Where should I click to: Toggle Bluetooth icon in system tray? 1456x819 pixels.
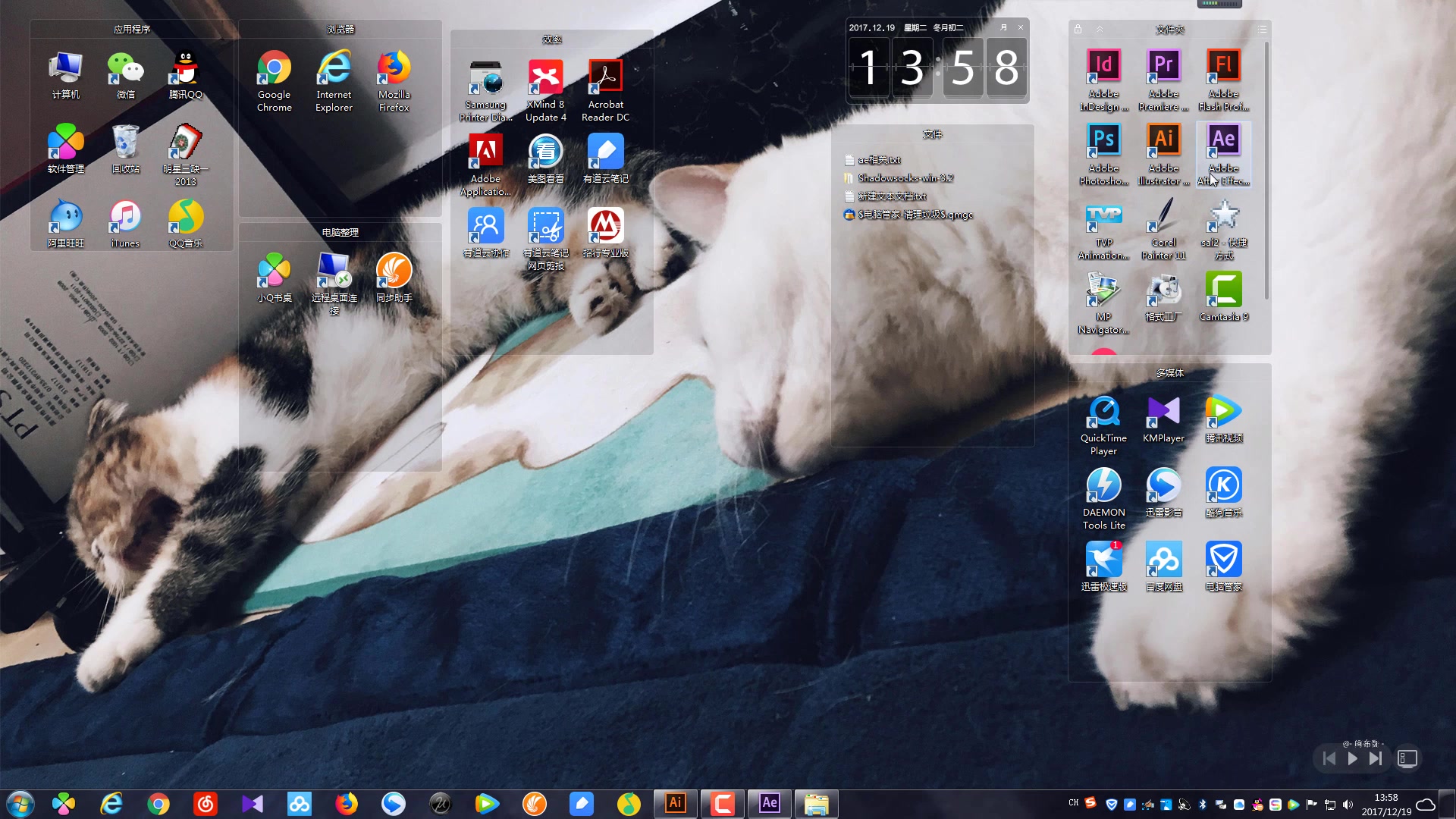[1202, 805]
